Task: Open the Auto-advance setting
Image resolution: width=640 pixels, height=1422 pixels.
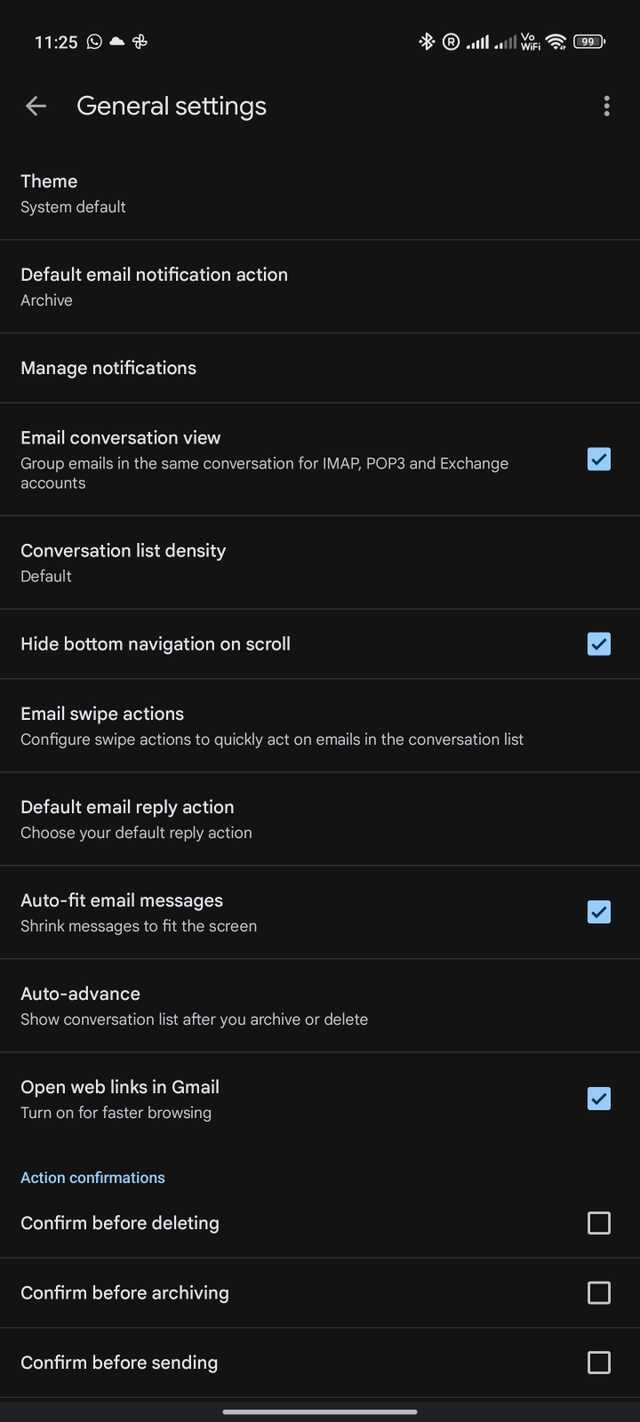Action: point(320,1005)
